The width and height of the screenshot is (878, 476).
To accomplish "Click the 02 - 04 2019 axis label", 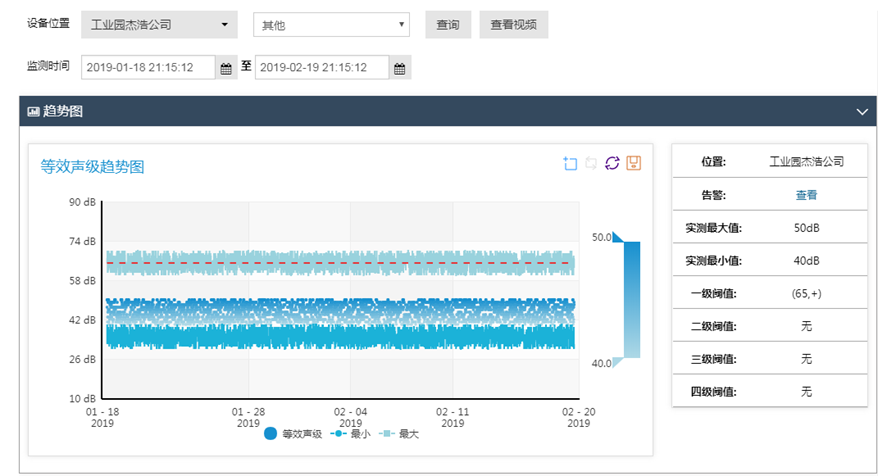I will [x=351, y=417].
